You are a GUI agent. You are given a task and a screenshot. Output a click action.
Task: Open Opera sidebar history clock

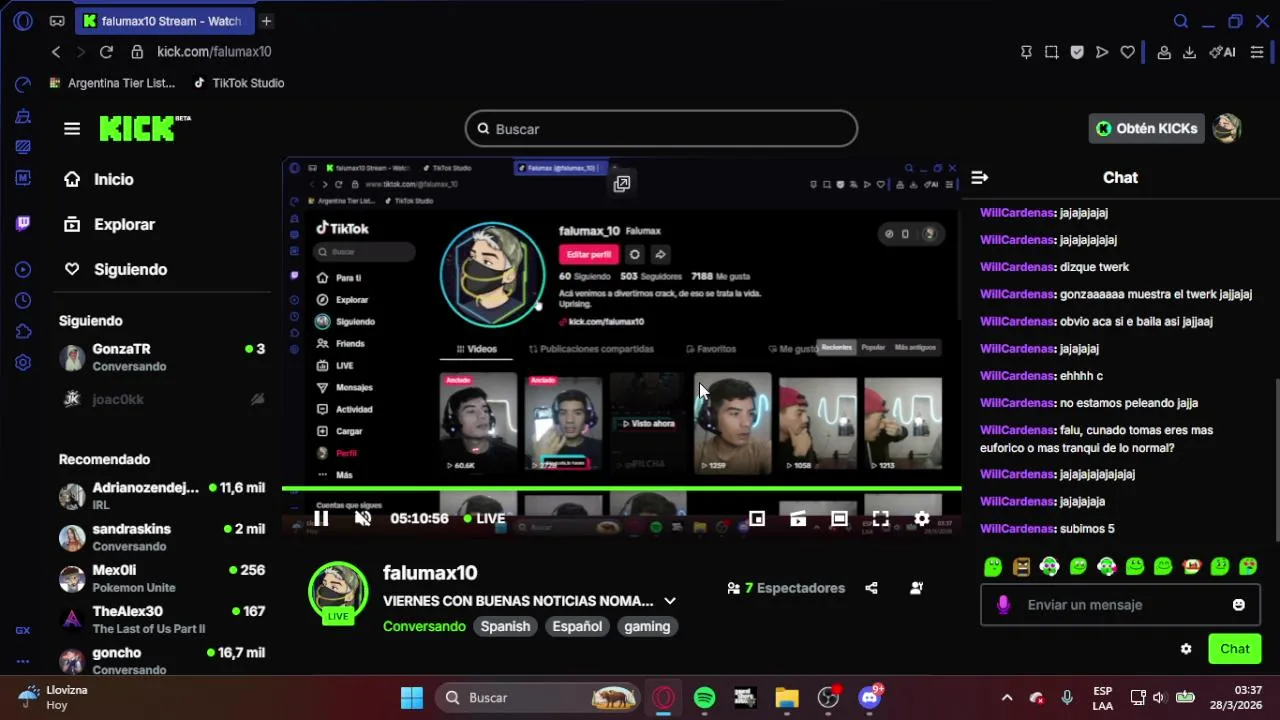click(23, 300)
